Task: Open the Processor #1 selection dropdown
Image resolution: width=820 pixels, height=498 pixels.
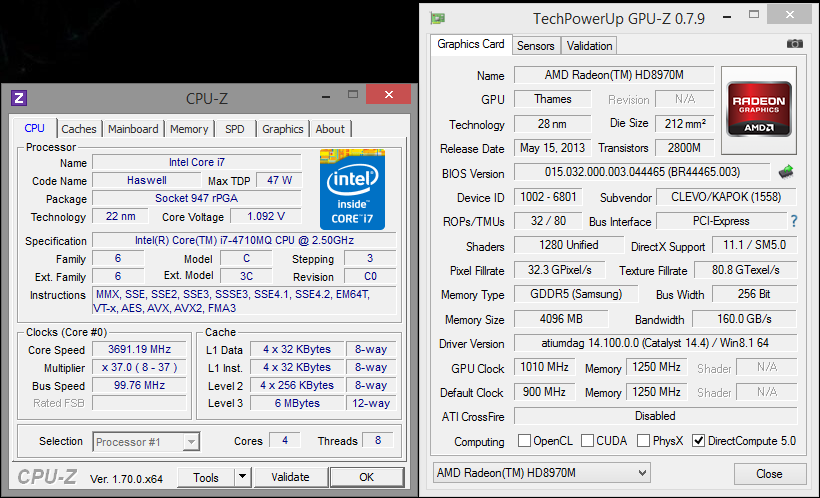Action: point(146,442)
